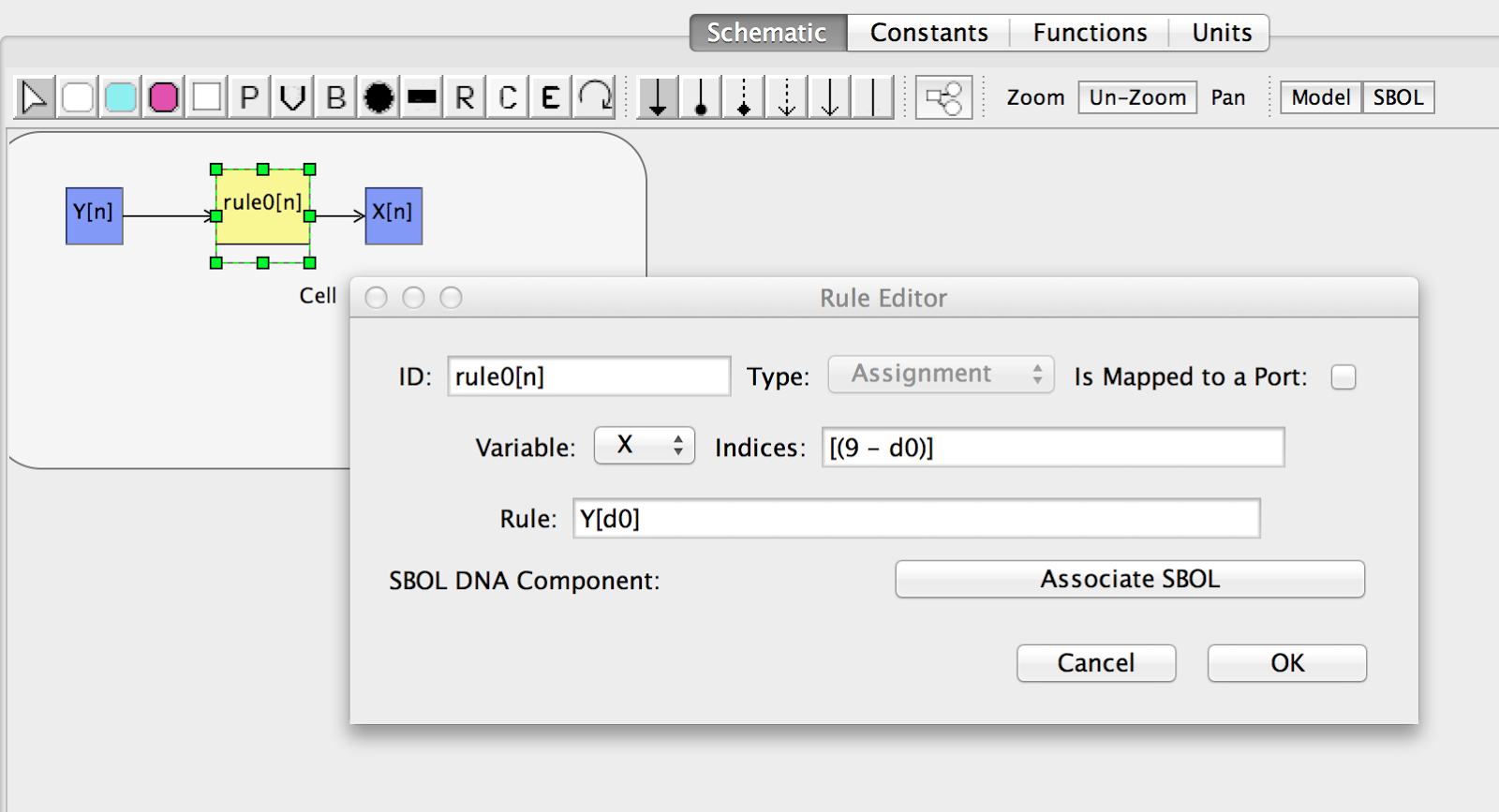Click the ID field containing rule0[n]
The image size is (1499, 812).
588,376
